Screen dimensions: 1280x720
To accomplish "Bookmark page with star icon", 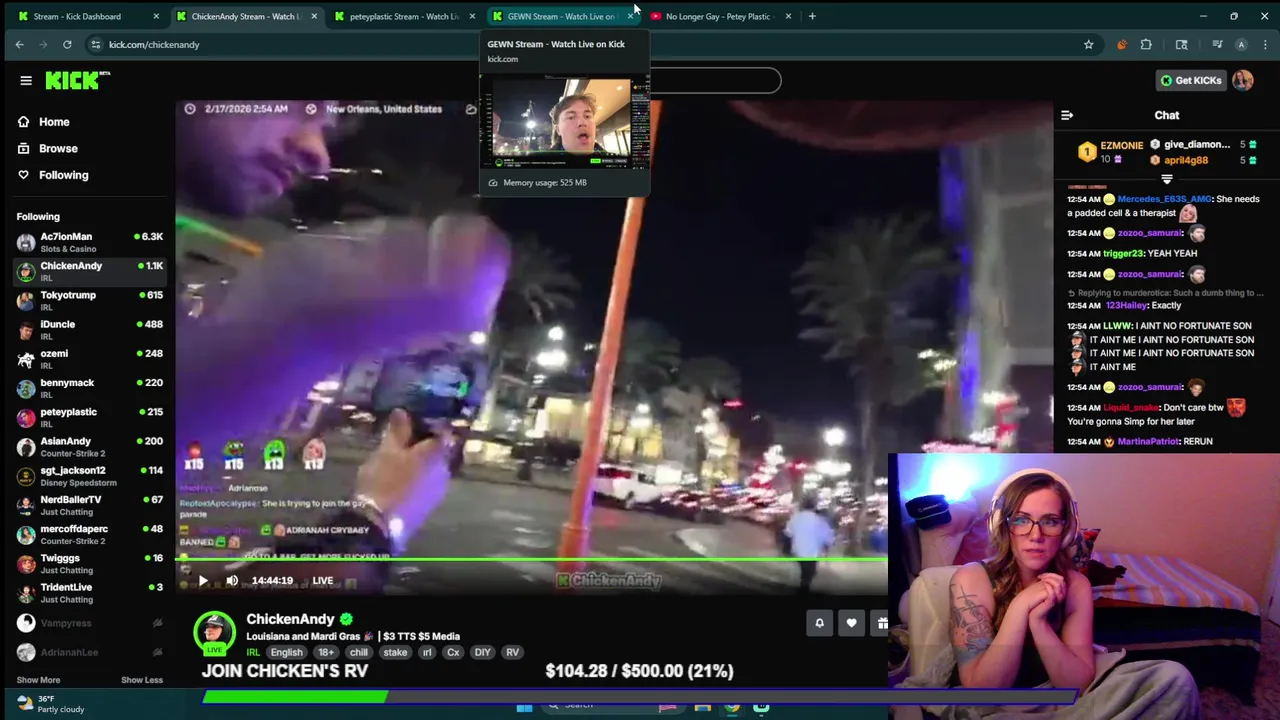I will pyautogui.click(x=1088, y=44).
